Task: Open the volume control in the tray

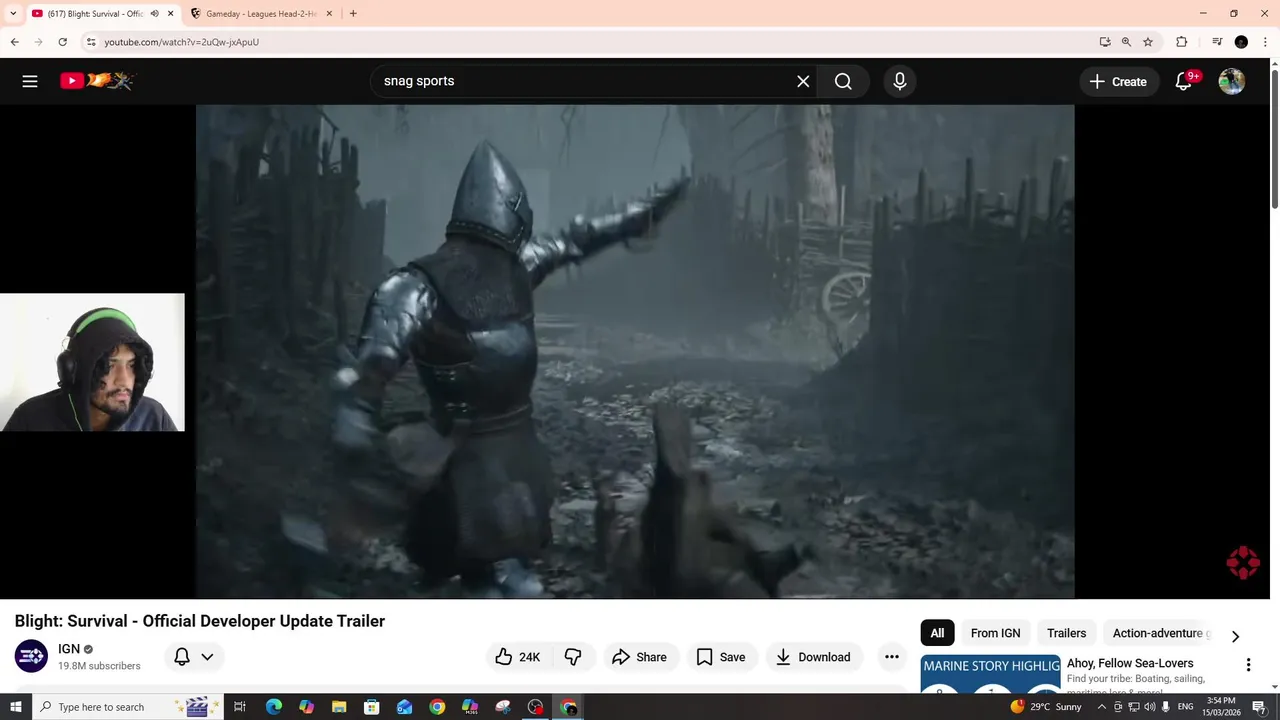Action: (1150, 707)
